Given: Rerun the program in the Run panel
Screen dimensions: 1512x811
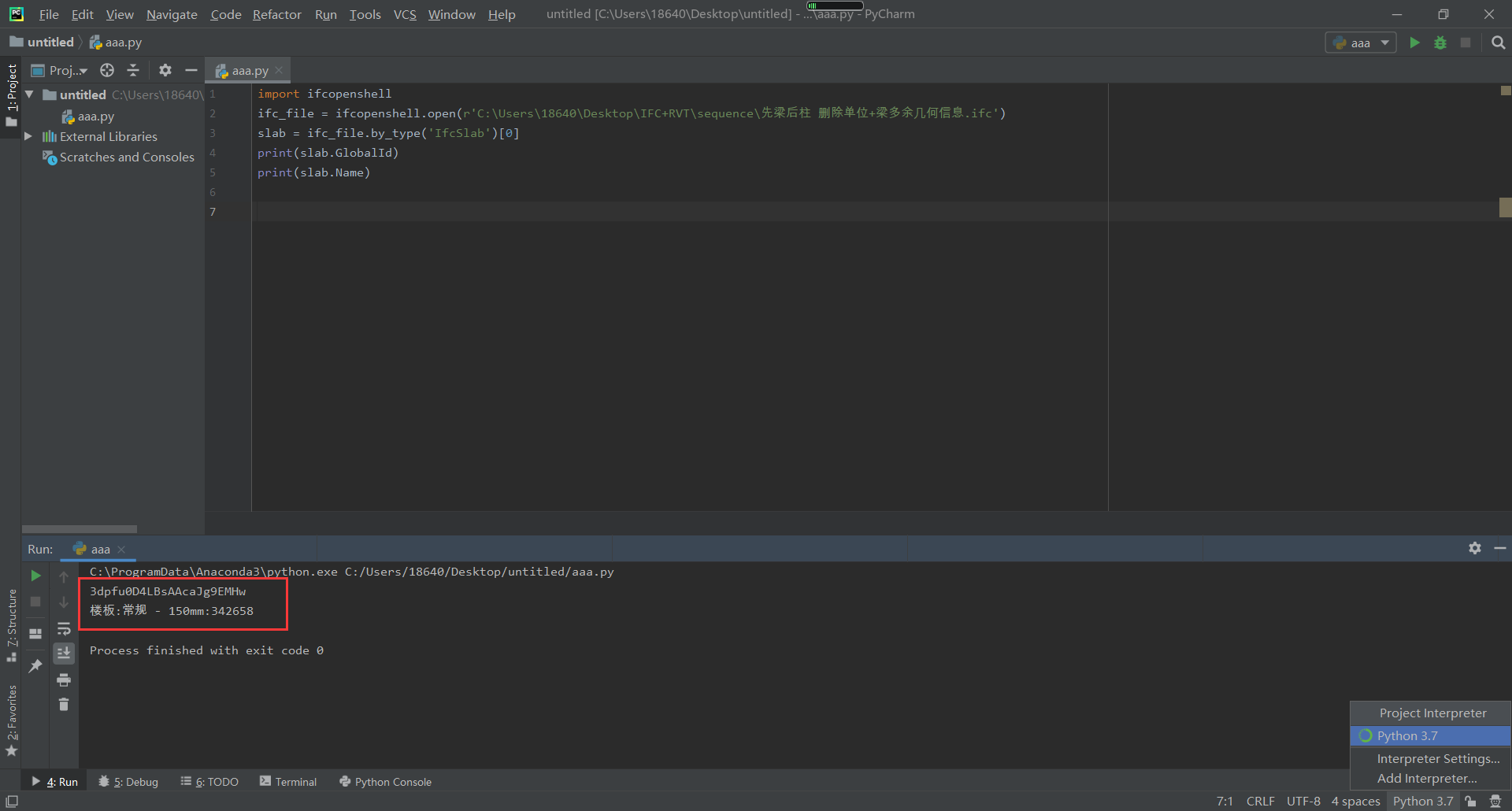Looking at the screenshot, I should pyautogui.click(x=35, y=576).
